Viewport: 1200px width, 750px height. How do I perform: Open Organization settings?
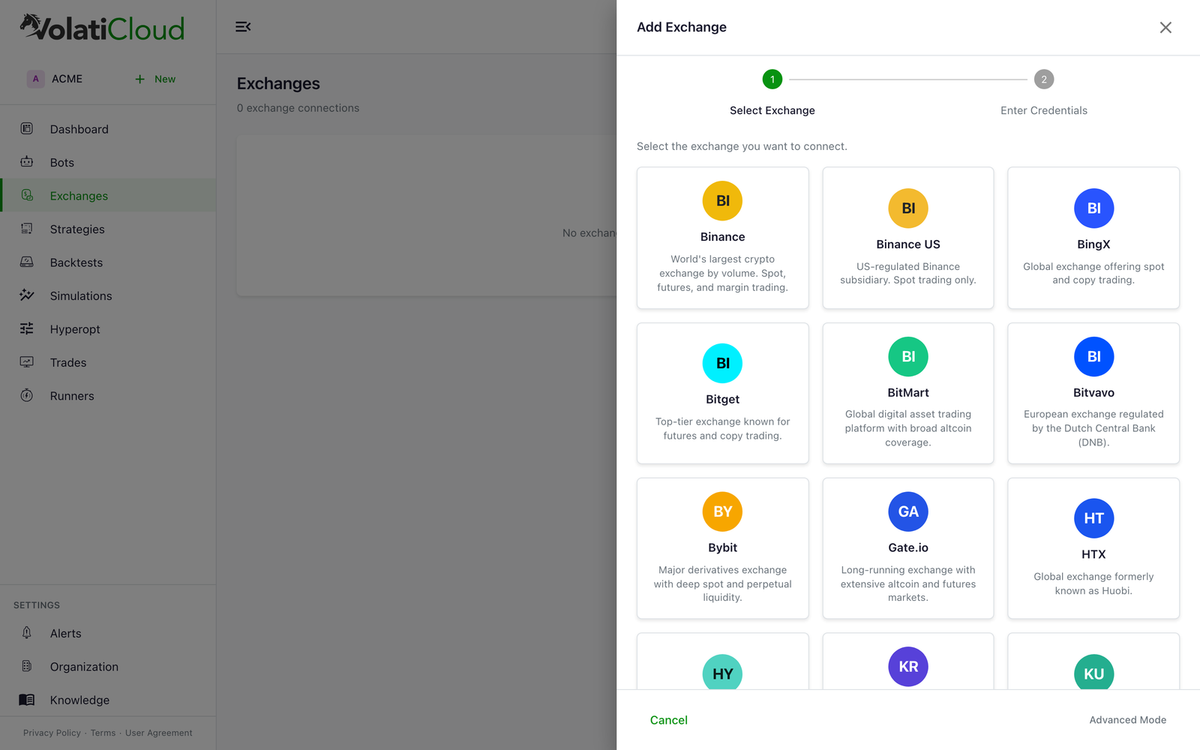pos(108,666)
